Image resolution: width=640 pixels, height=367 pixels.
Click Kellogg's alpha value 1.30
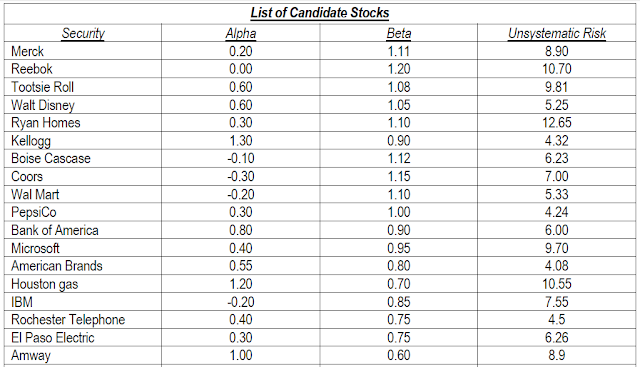[241, 141]
